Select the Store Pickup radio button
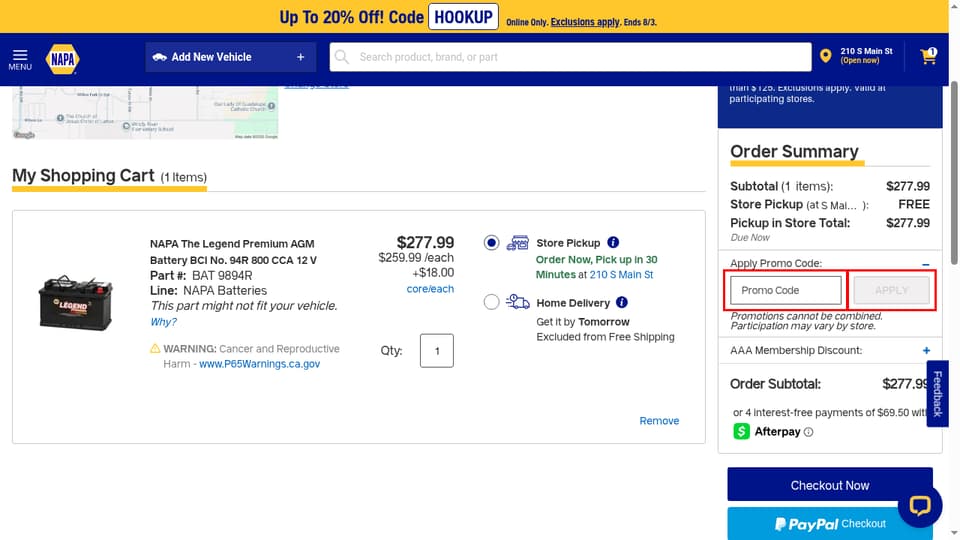960x540 pixels. tap(491, 242)
